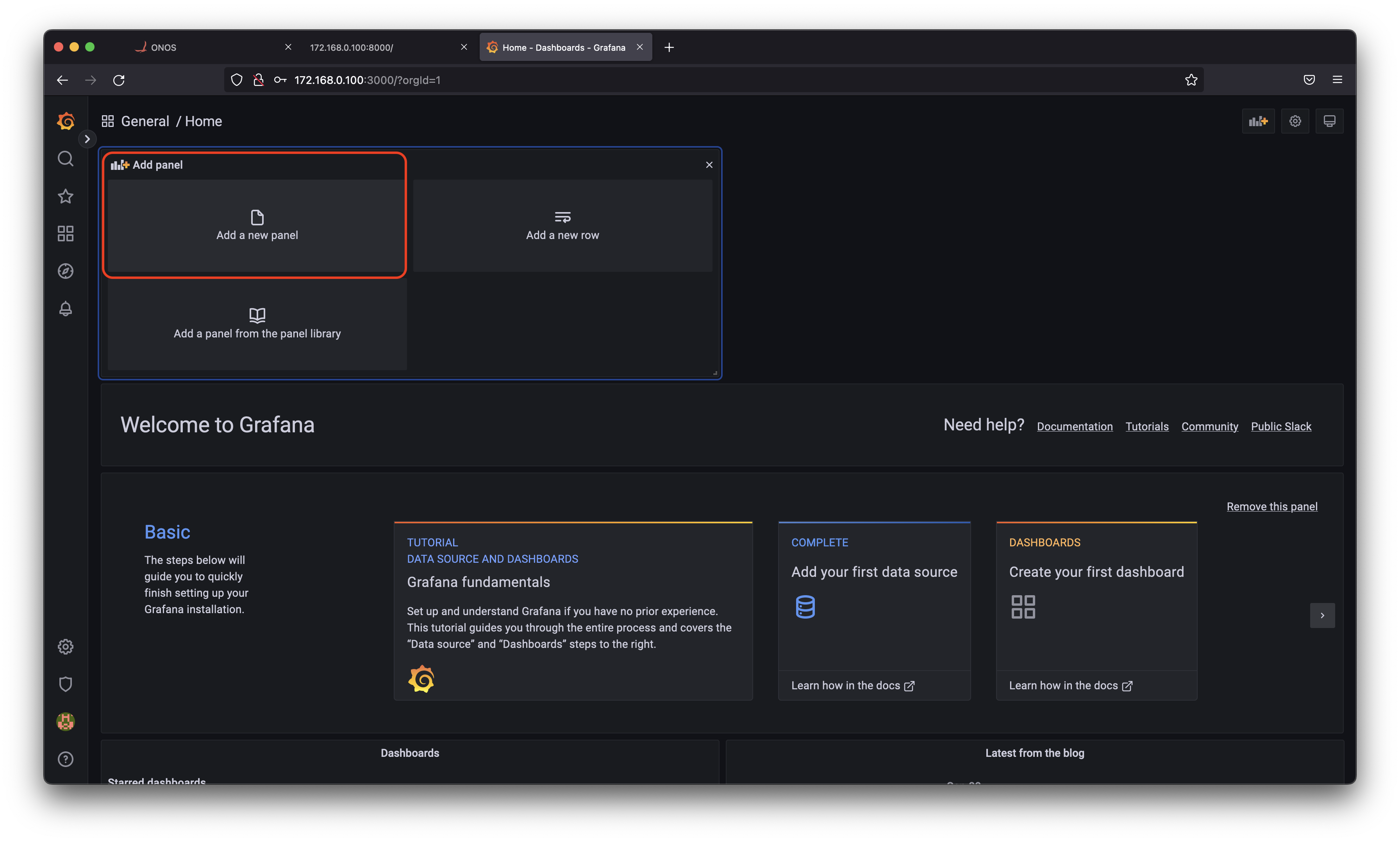Click Learn how in the docs under data source

tap(852, 685)
